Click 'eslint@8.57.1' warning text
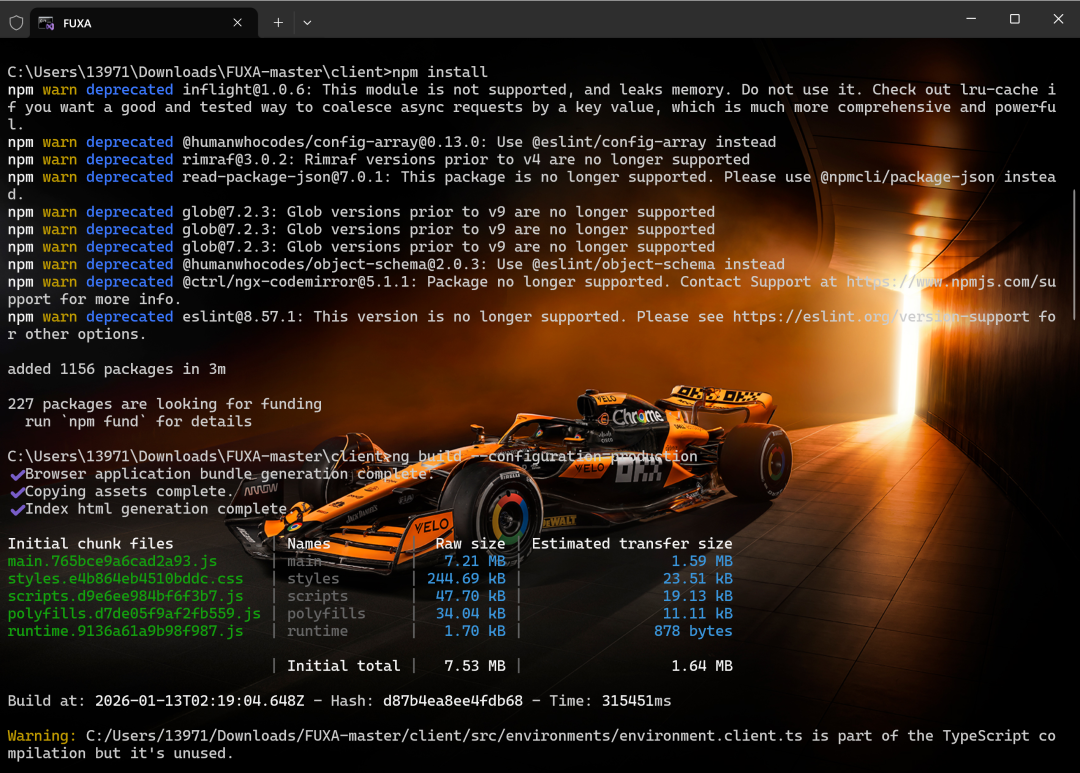The width and height of the screenshot is (1080, 773). pyautogui.click(x=238, y=317)
